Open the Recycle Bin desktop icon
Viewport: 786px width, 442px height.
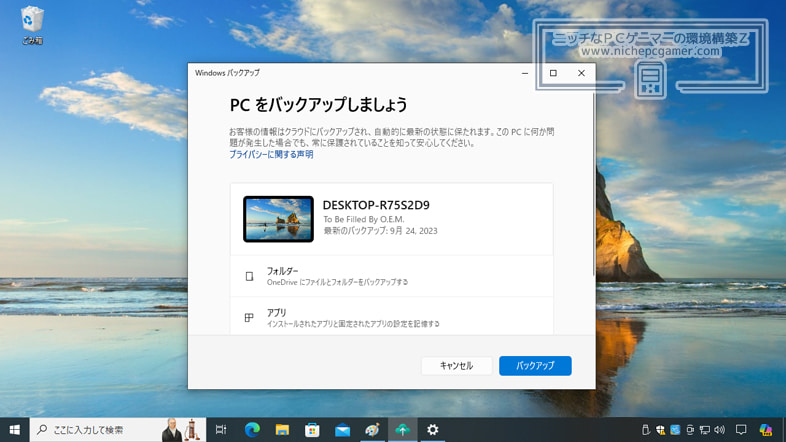33,25
